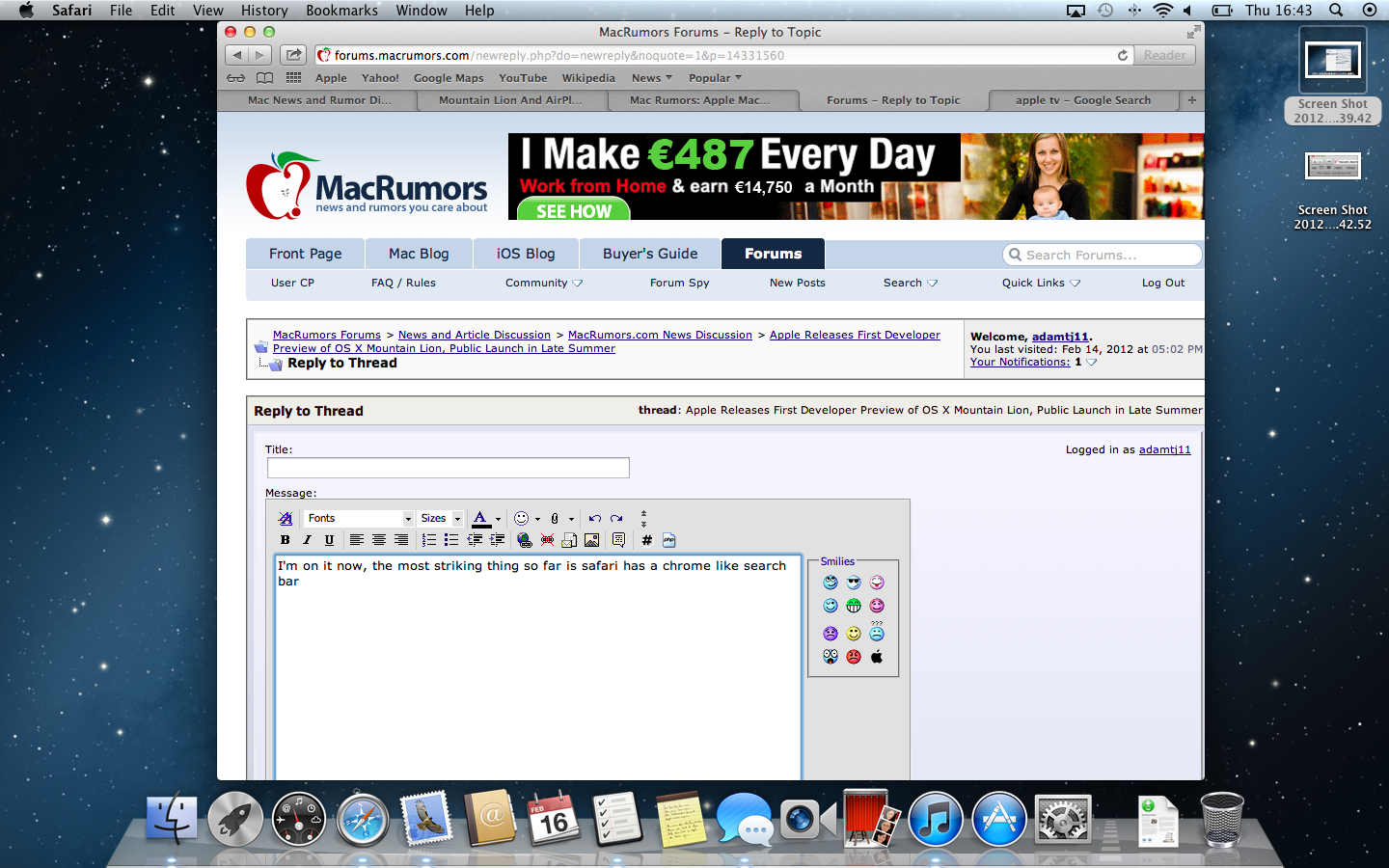This screenshot has height=868, width=1389.
Task: Open the Sizes dropdown
Action: 441,519
